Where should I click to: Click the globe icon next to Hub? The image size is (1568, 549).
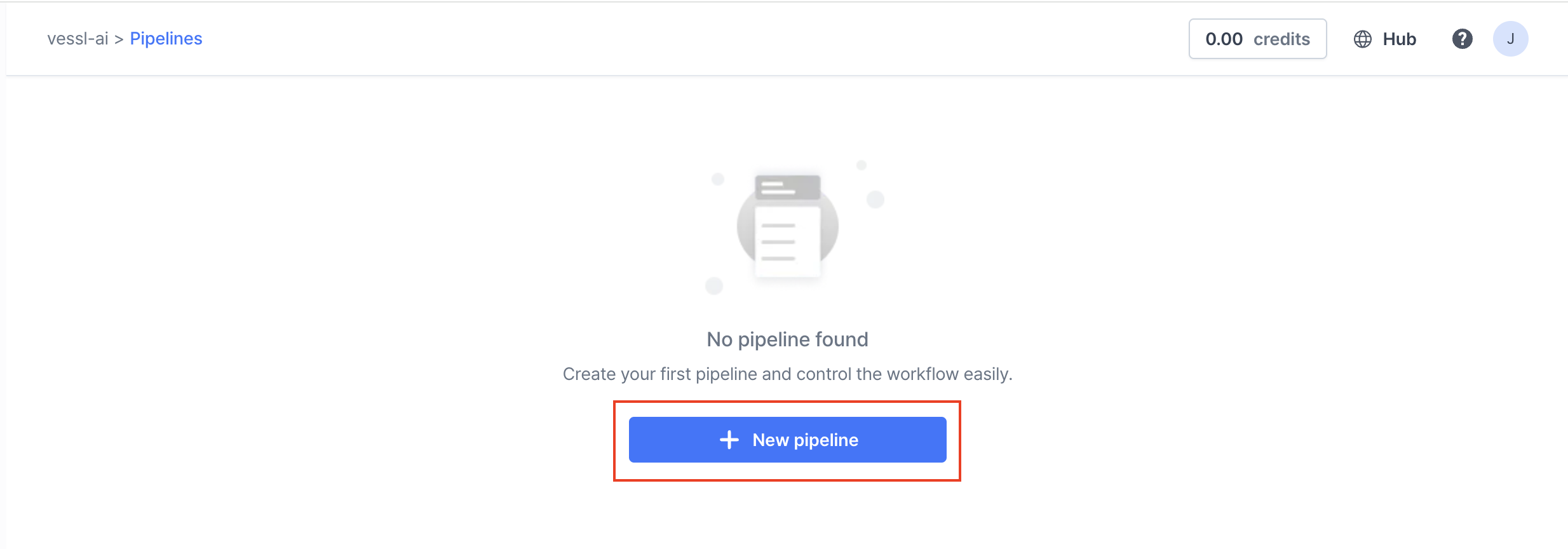point(1363,38)
